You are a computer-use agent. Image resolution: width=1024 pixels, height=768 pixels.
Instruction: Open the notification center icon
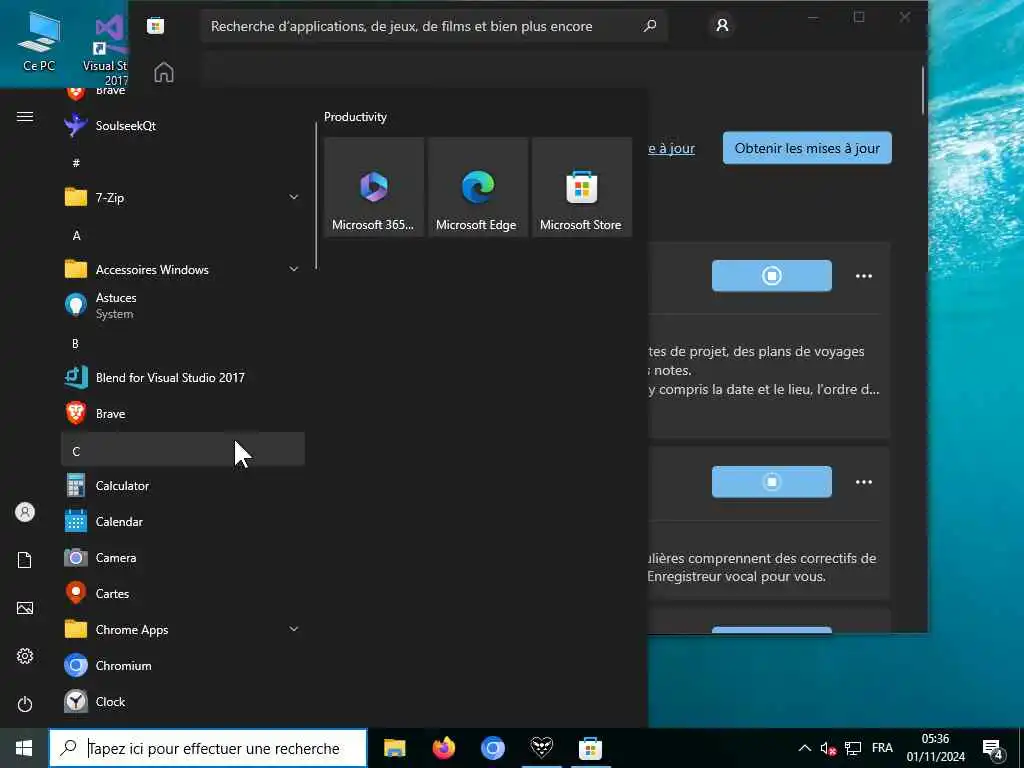[x=993, y=749]
